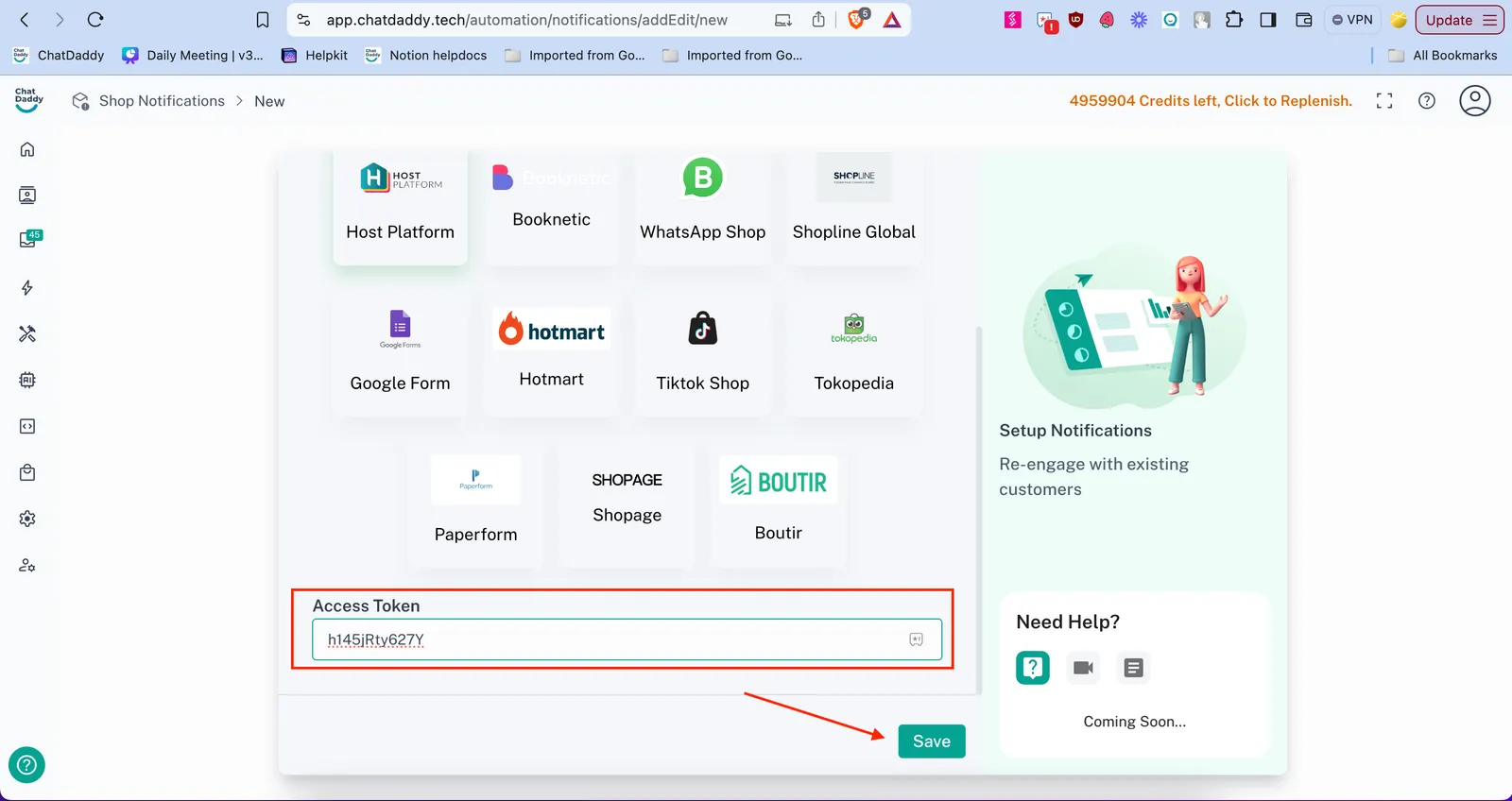Click the green question mark help tile
1512x801 pixels.
1032,668
